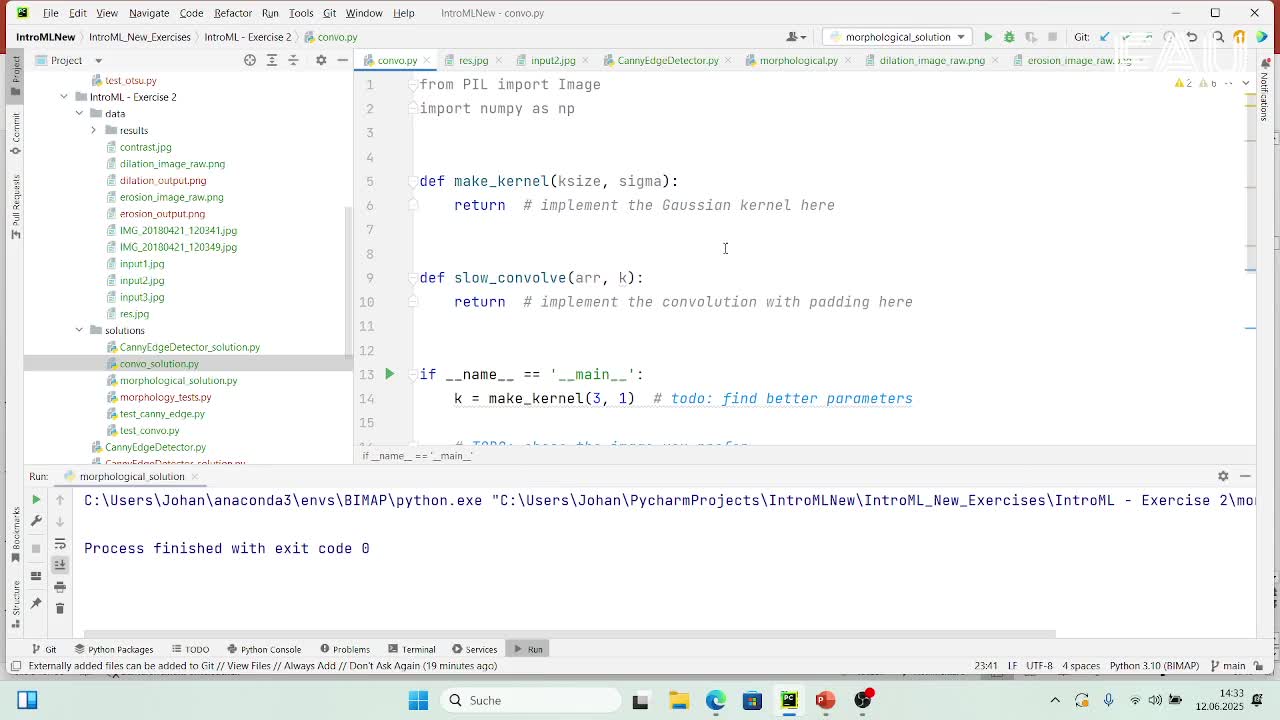Toggle scroll to end in run console
This screenshot has width=1280, height=720.
tap(59, 565)
